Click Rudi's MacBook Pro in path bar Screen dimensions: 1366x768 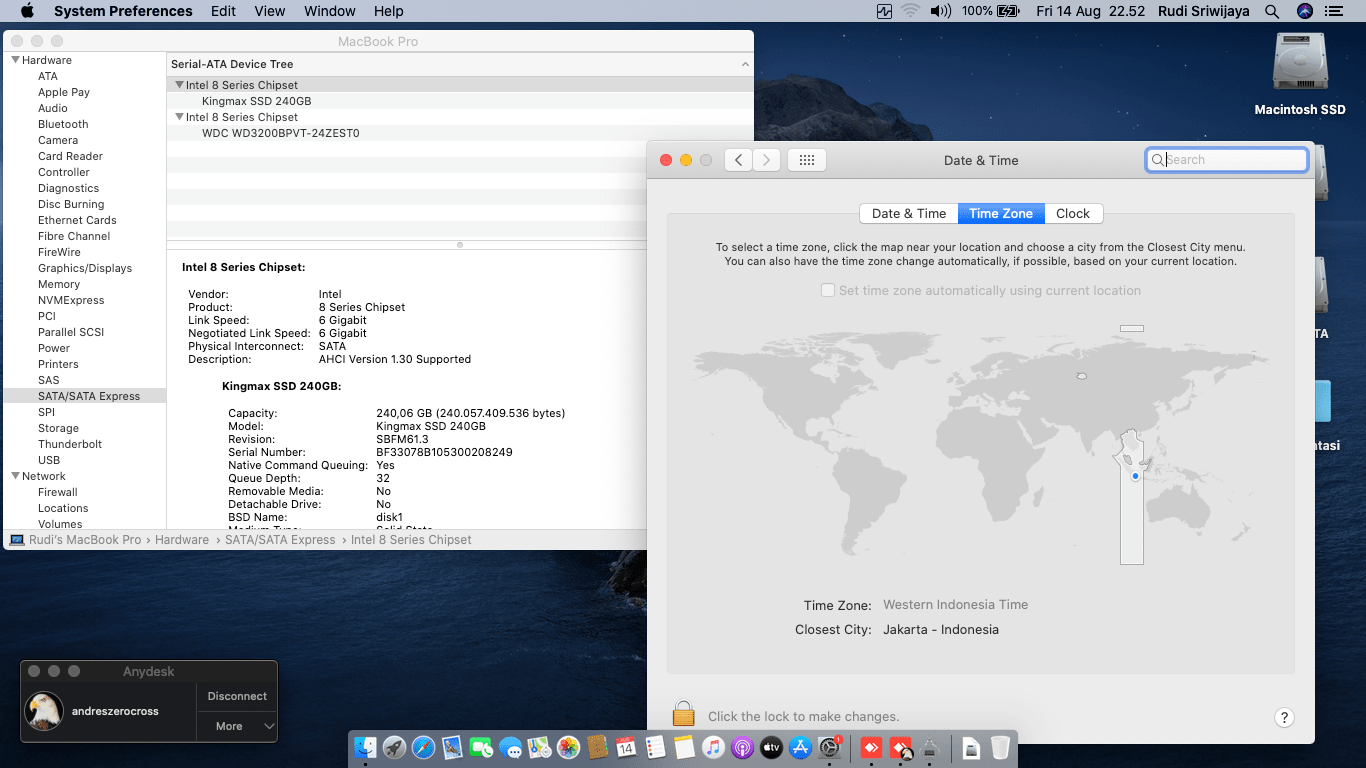pos(75,540)
